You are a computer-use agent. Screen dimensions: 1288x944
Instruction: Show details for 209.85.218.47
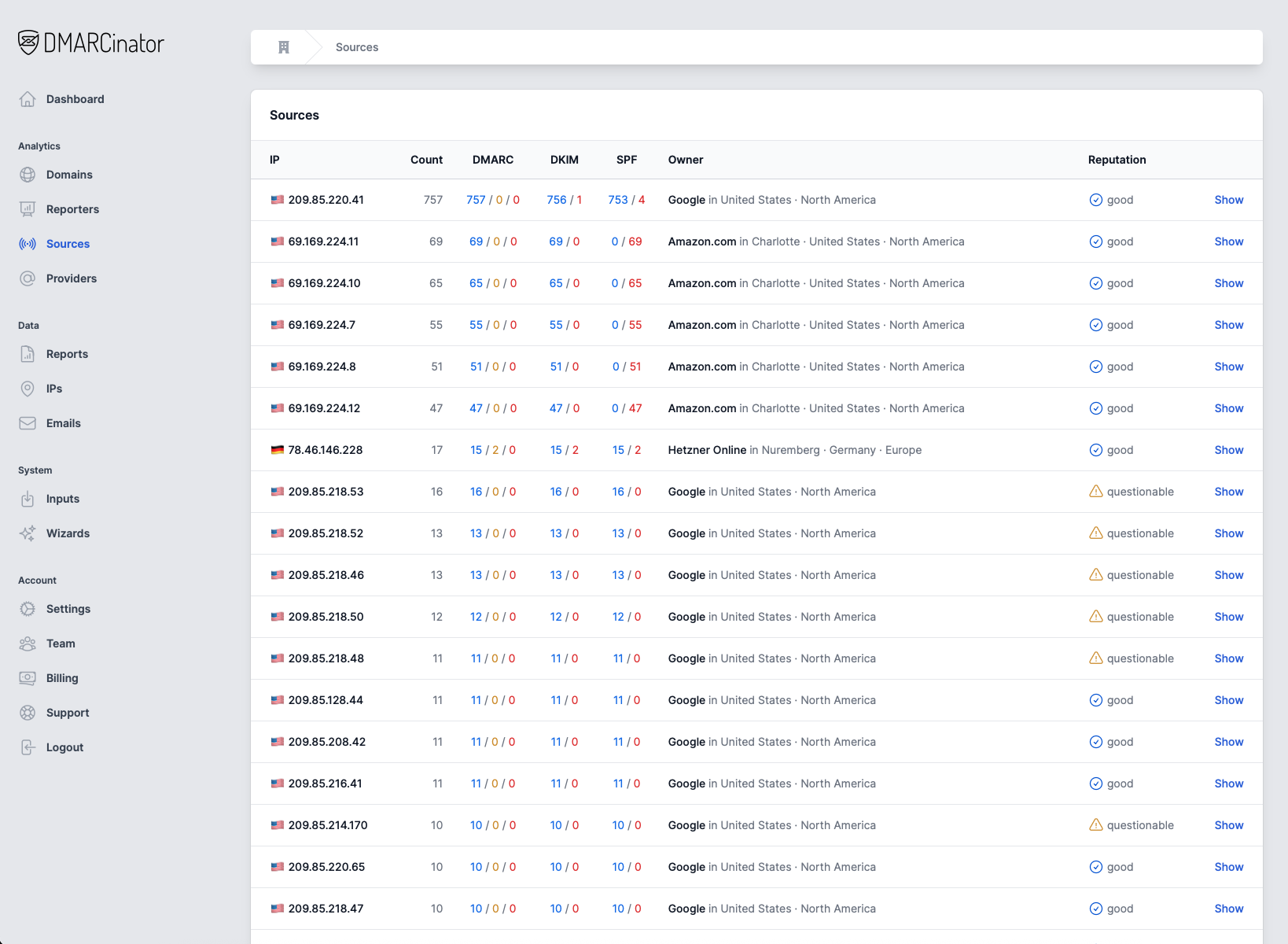pyautogui.click(x=1229, y=909)
